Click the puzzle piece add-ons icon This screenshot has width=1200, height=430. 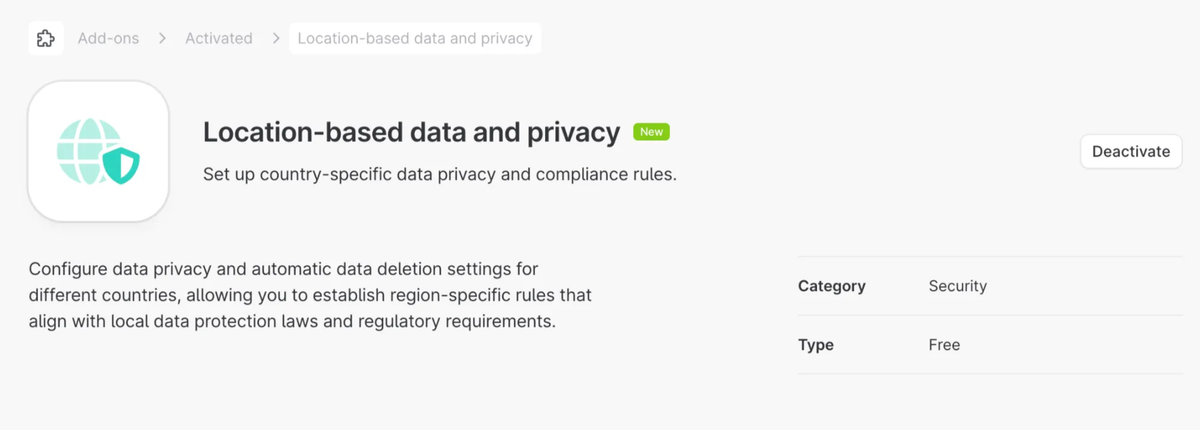tap(46, 39)
